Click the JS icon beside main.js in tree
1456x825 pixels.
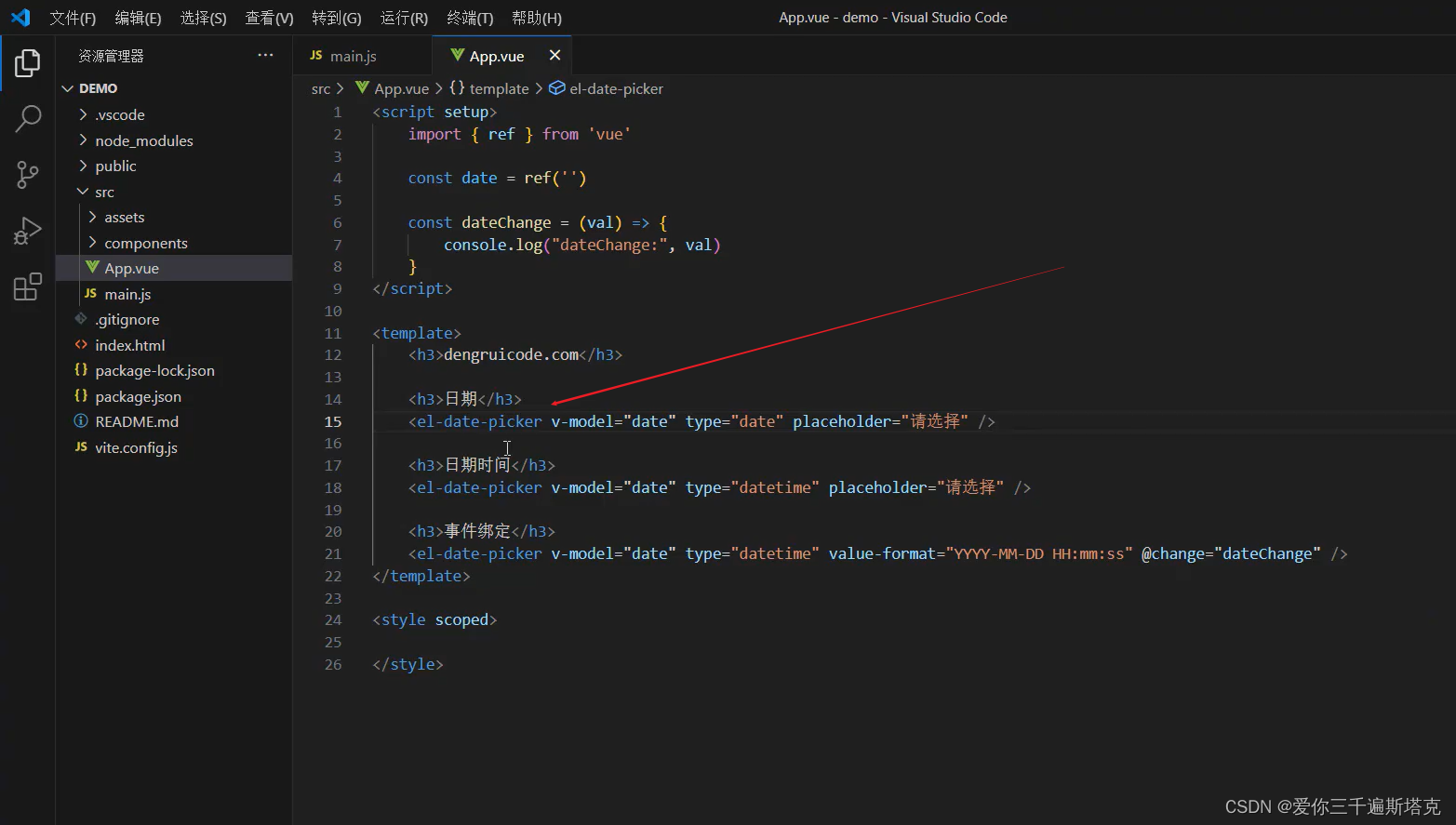pyautogui.click(x=90, y=293)
